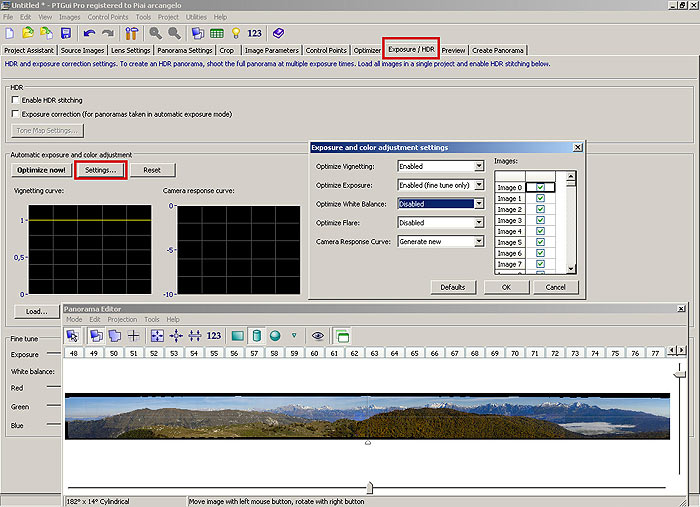Uncheck Image 5 in the images list
The width and height of the screenshot is (700, 507).
pos(540,242)
